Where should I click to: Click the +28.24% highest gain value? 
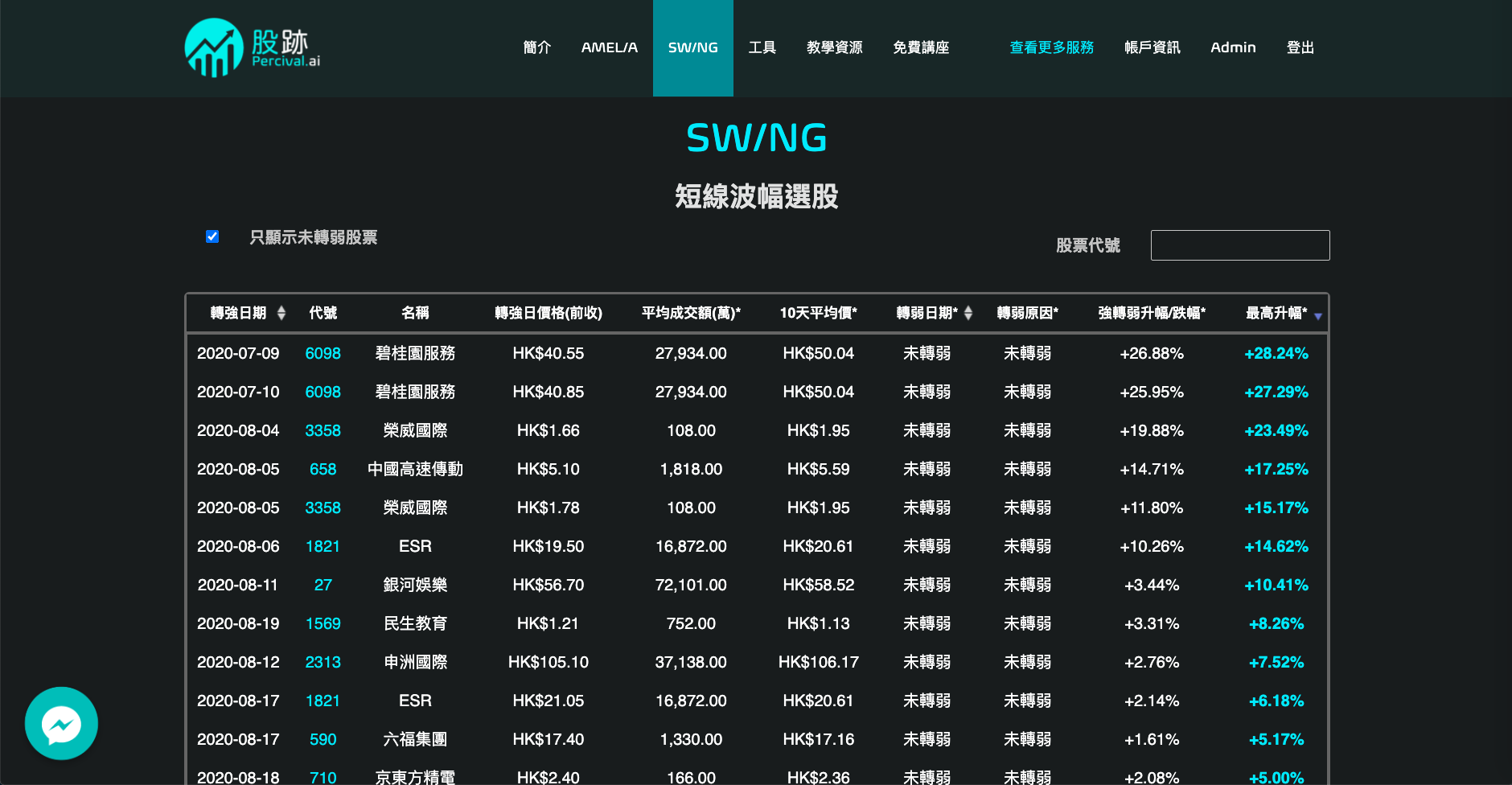click(1276, 353)
